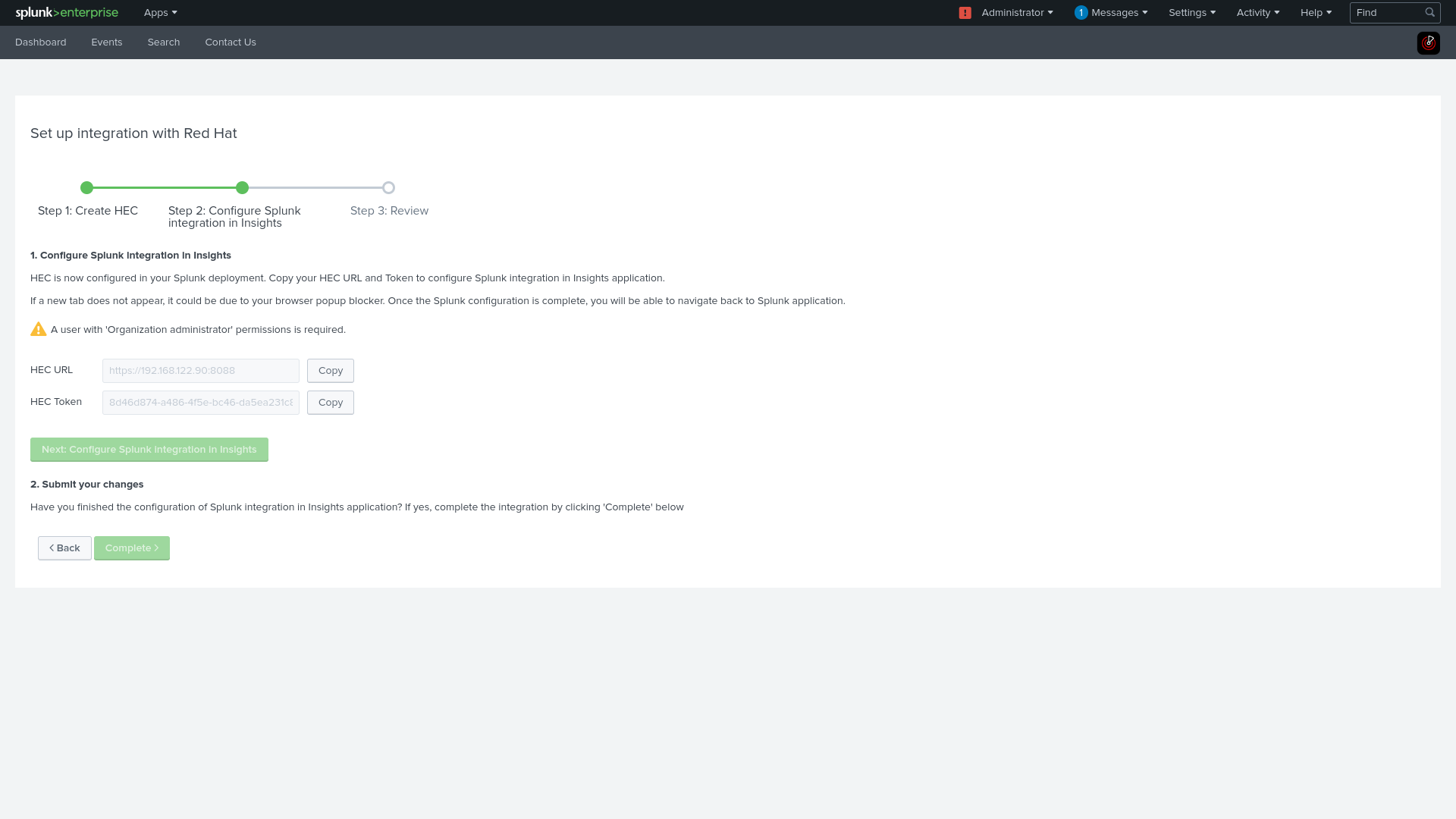Click the Step 1: Create HEC label
The image size is (1456, 819).
point(88,211)
